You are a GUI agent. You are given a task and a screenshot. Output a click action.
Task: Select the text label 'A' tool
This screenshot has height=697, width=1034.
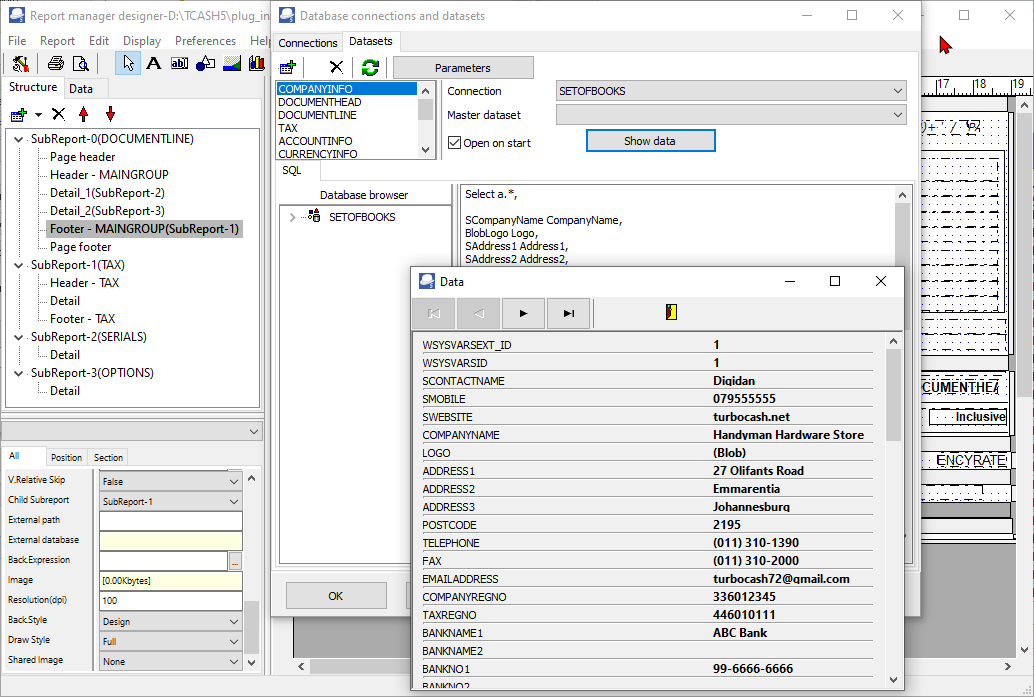pos(153,64)
